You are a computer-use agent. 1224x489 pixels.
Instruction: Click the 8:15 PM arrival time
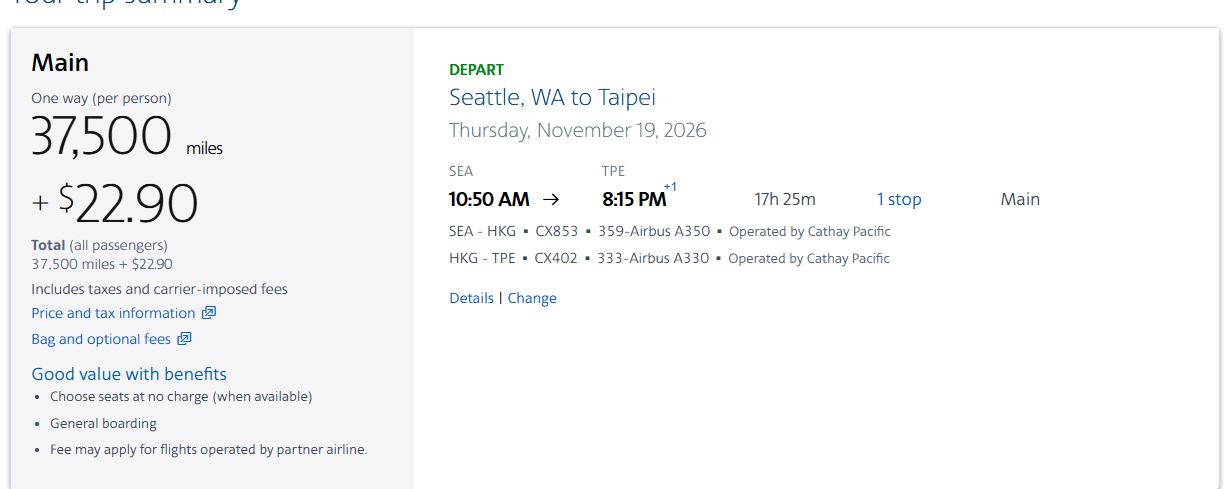(634, 199)
